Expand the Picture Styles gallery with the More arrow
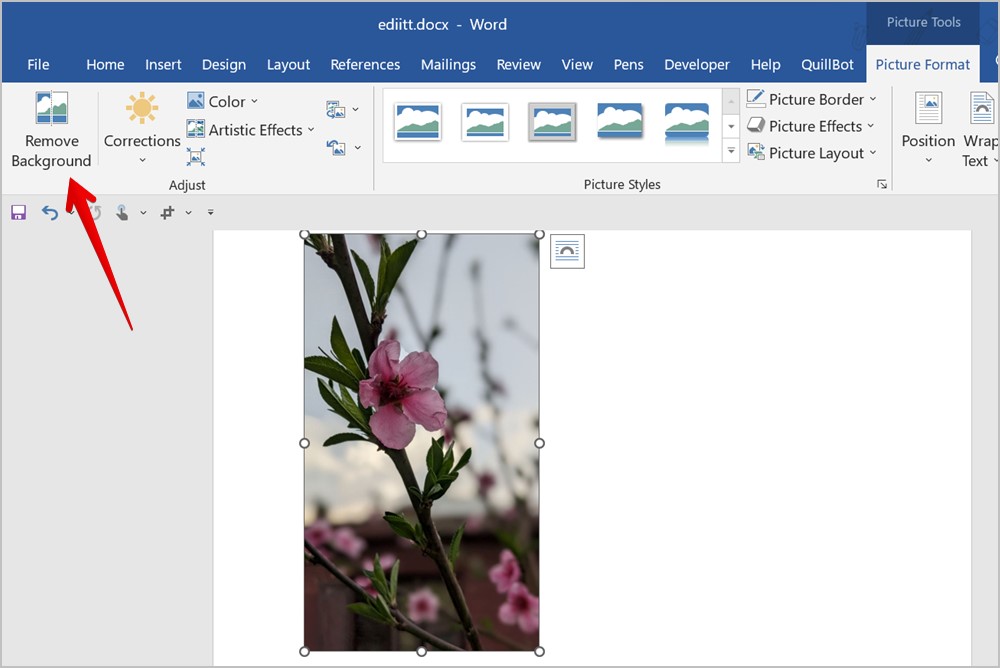 (x=731, y=152)
